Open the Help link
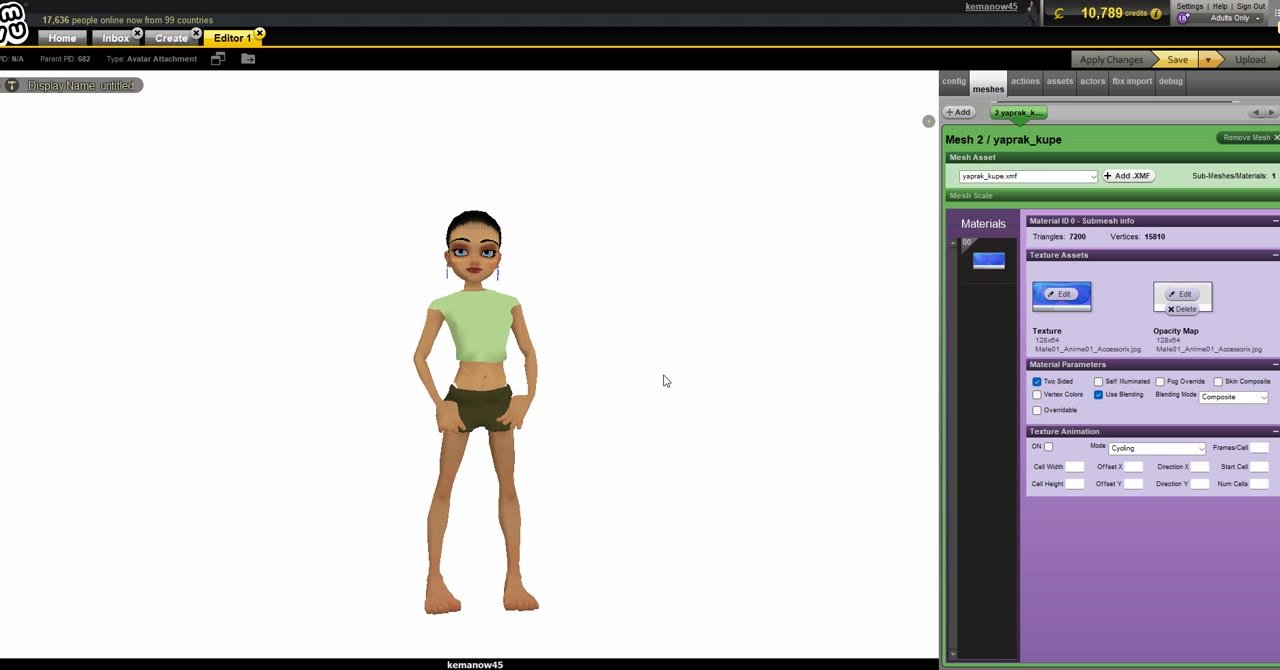This screenshot has height=670, width=1280. (x=1220, y=6)
